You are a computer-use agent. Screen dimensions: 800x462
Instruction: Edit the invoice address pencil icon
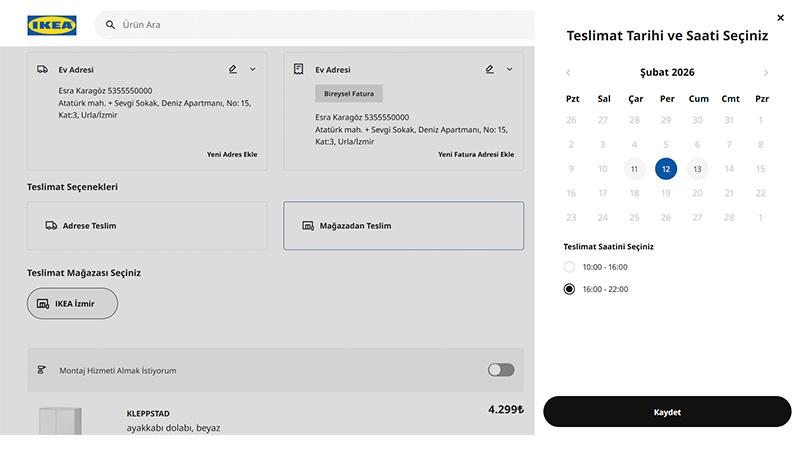(489, 69)
